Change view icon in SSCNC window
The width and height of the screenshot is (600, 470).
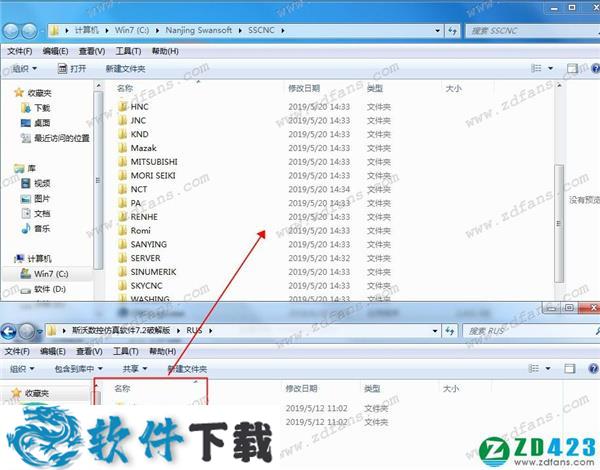point(536,68)
